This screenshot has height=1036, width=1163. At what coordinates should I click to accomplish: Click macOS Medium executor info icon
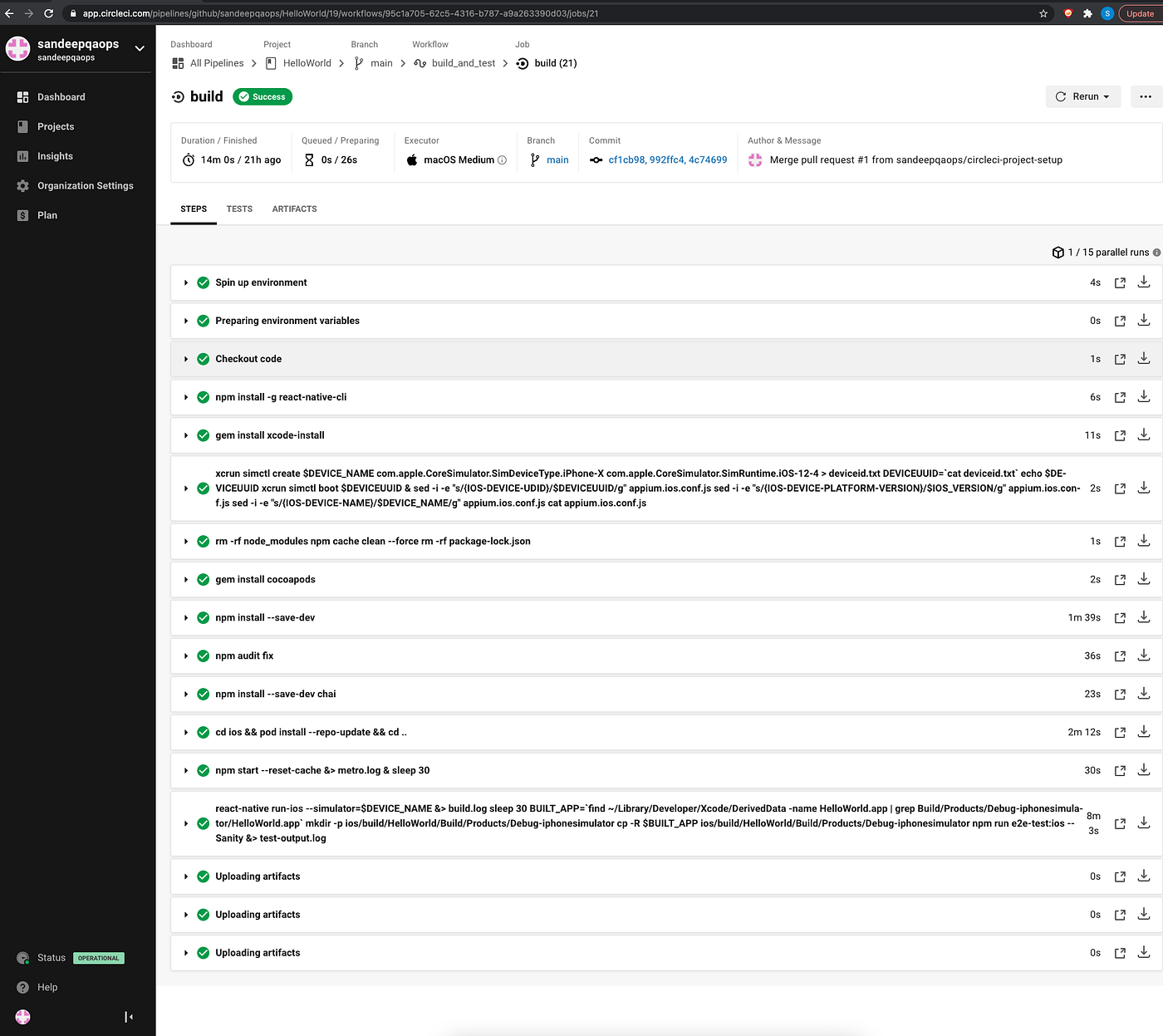(502, 160)
